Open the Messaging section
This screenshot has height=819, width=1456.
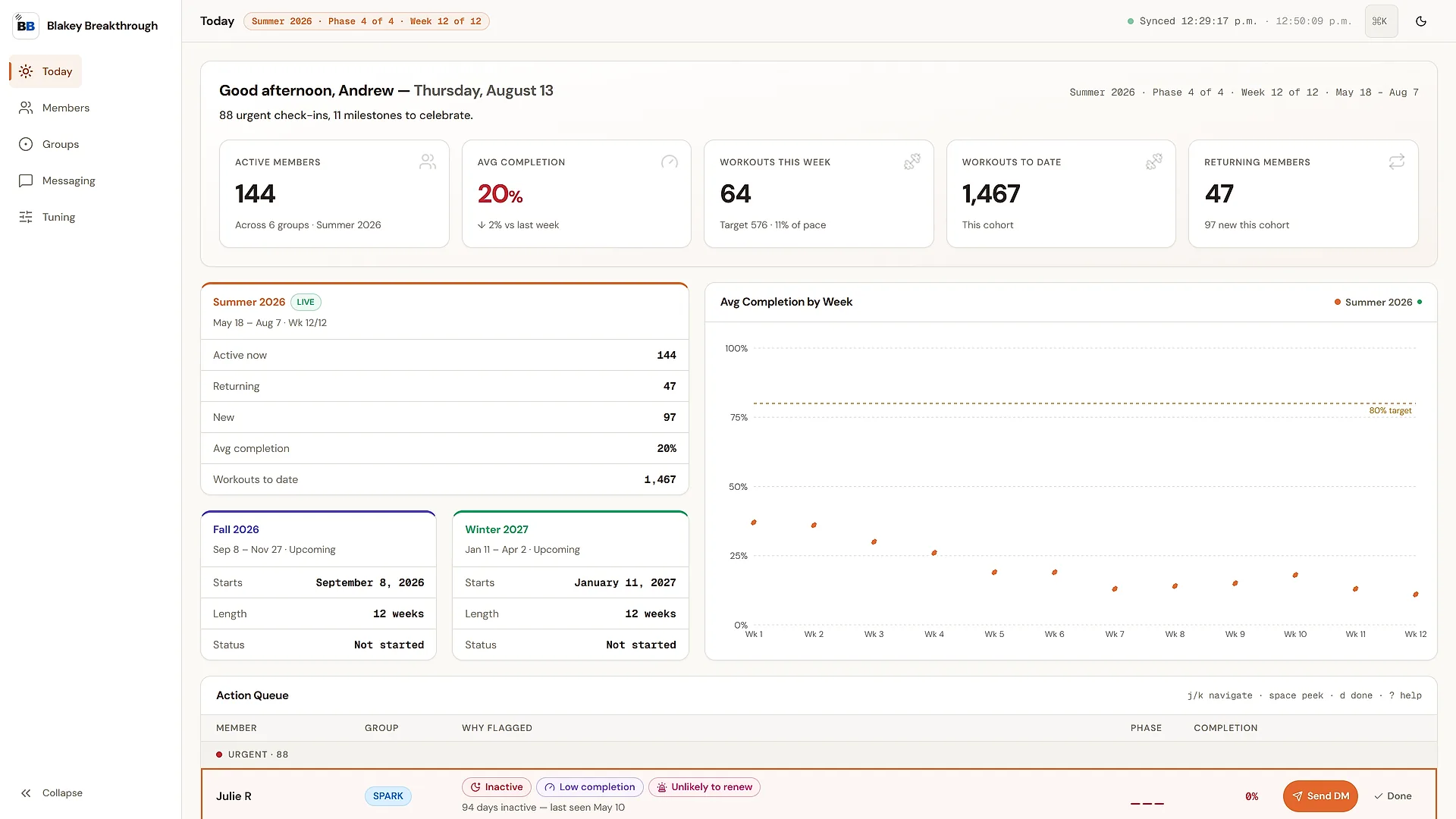[57, 180]
